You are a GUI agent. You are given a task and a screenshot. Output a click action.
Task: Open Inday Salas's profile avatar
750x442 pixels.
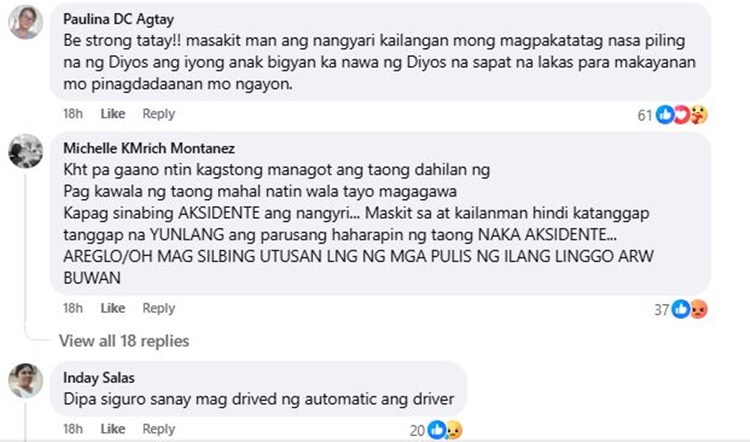26,381
